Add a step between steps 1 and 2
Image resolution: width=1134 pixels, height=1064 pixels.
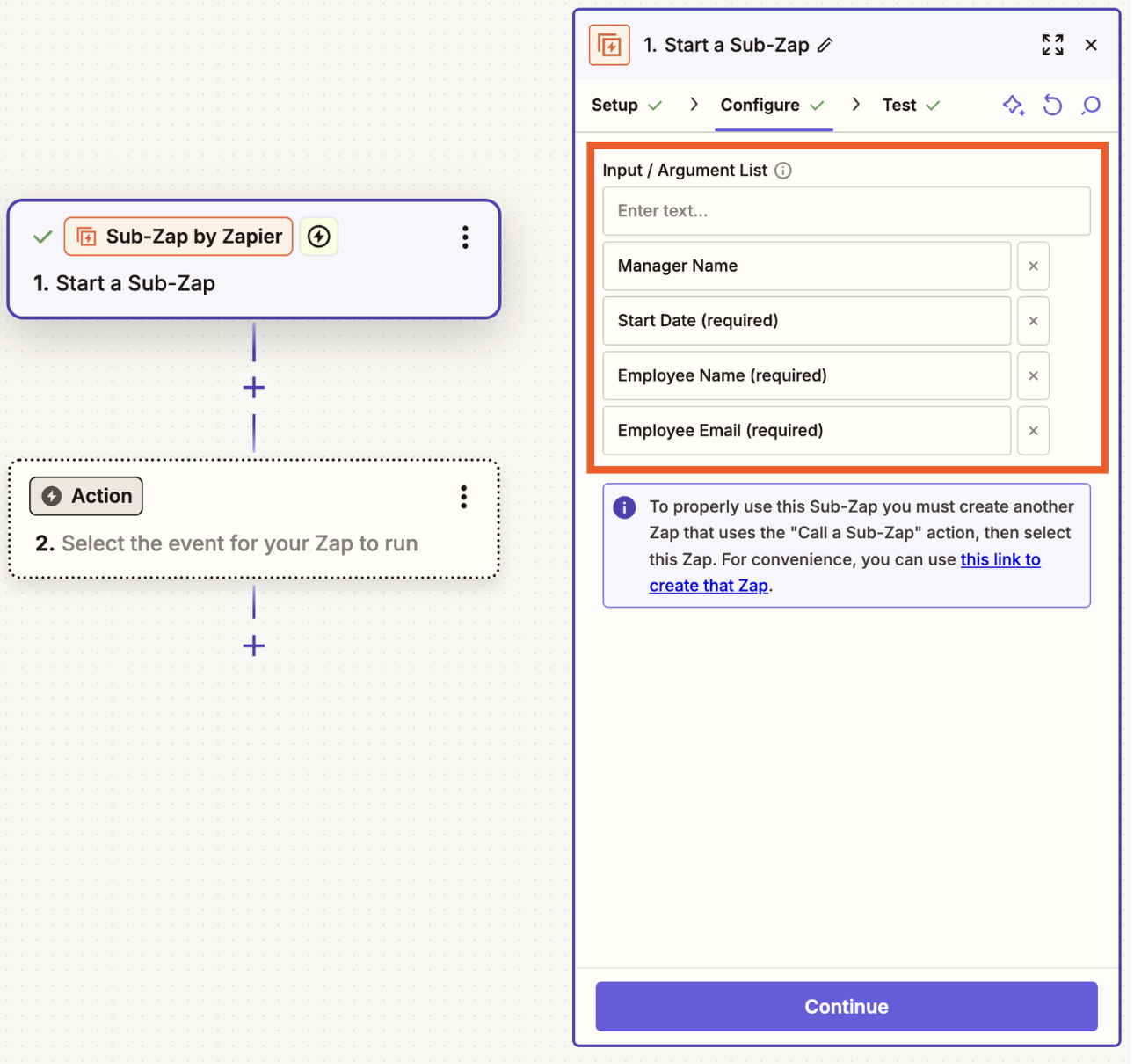point(254,388)
